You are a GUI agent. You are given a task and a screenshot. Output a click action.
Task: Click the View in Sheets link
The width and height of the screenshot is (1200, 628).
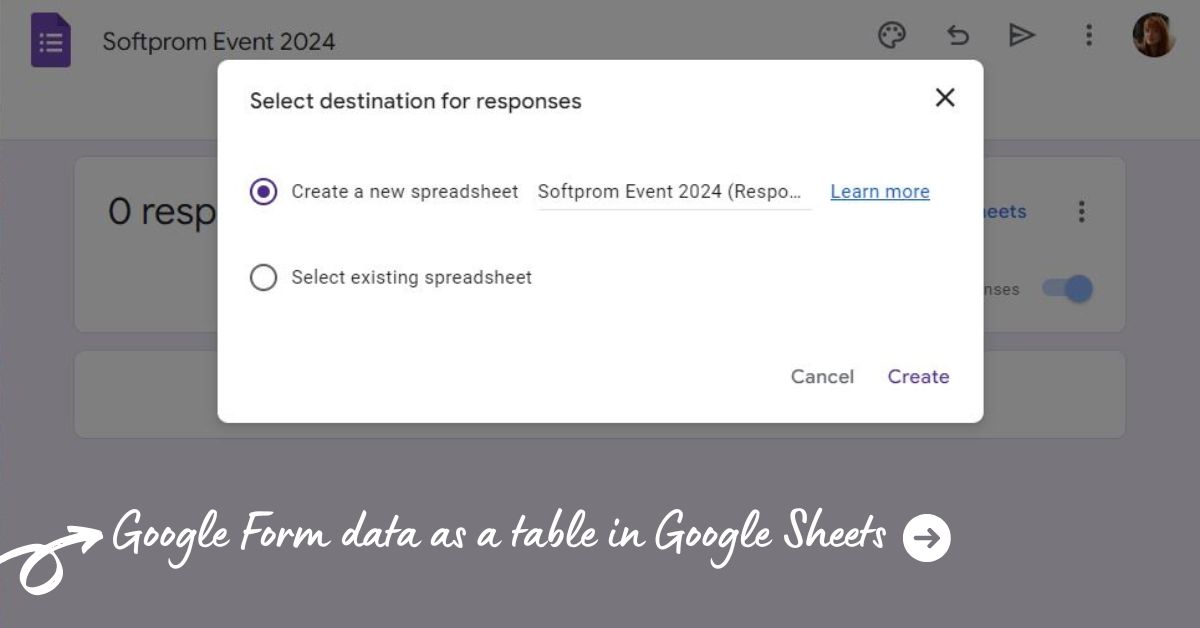point(1003,211)
